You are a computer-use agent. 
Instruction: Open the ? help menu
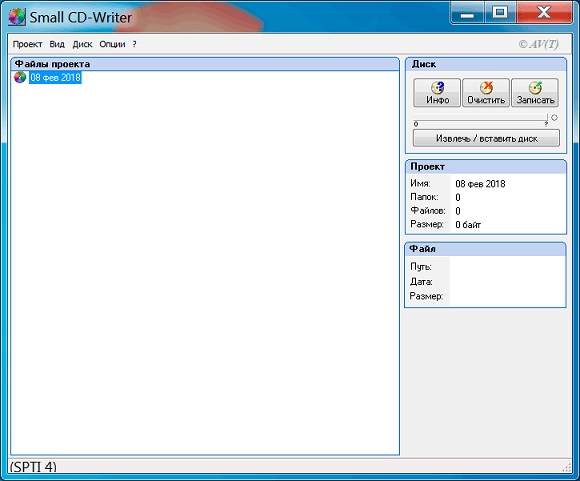click(134, 44)
